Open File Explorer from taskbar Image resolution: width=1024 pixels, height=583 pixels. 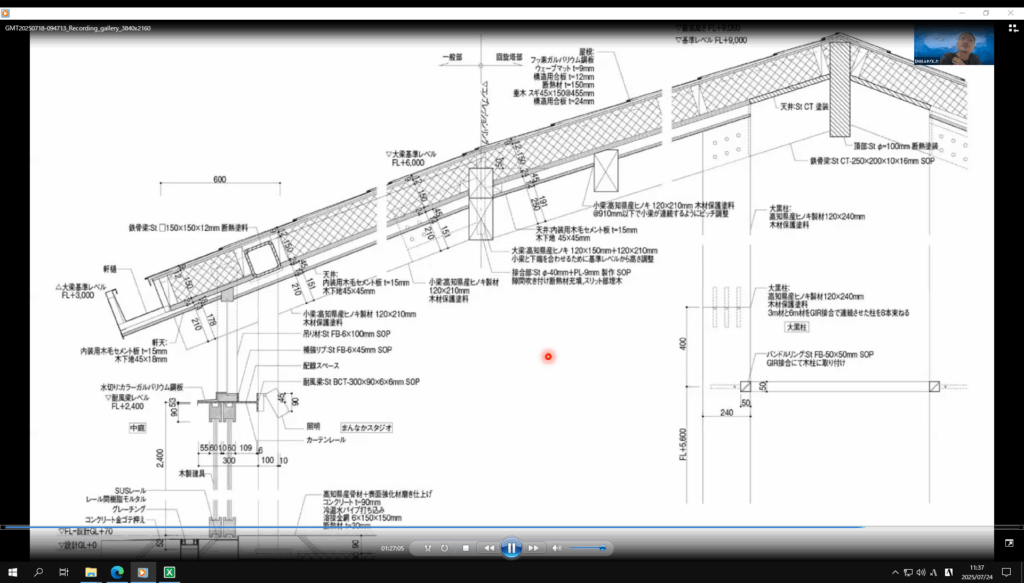tap(90, 572)
